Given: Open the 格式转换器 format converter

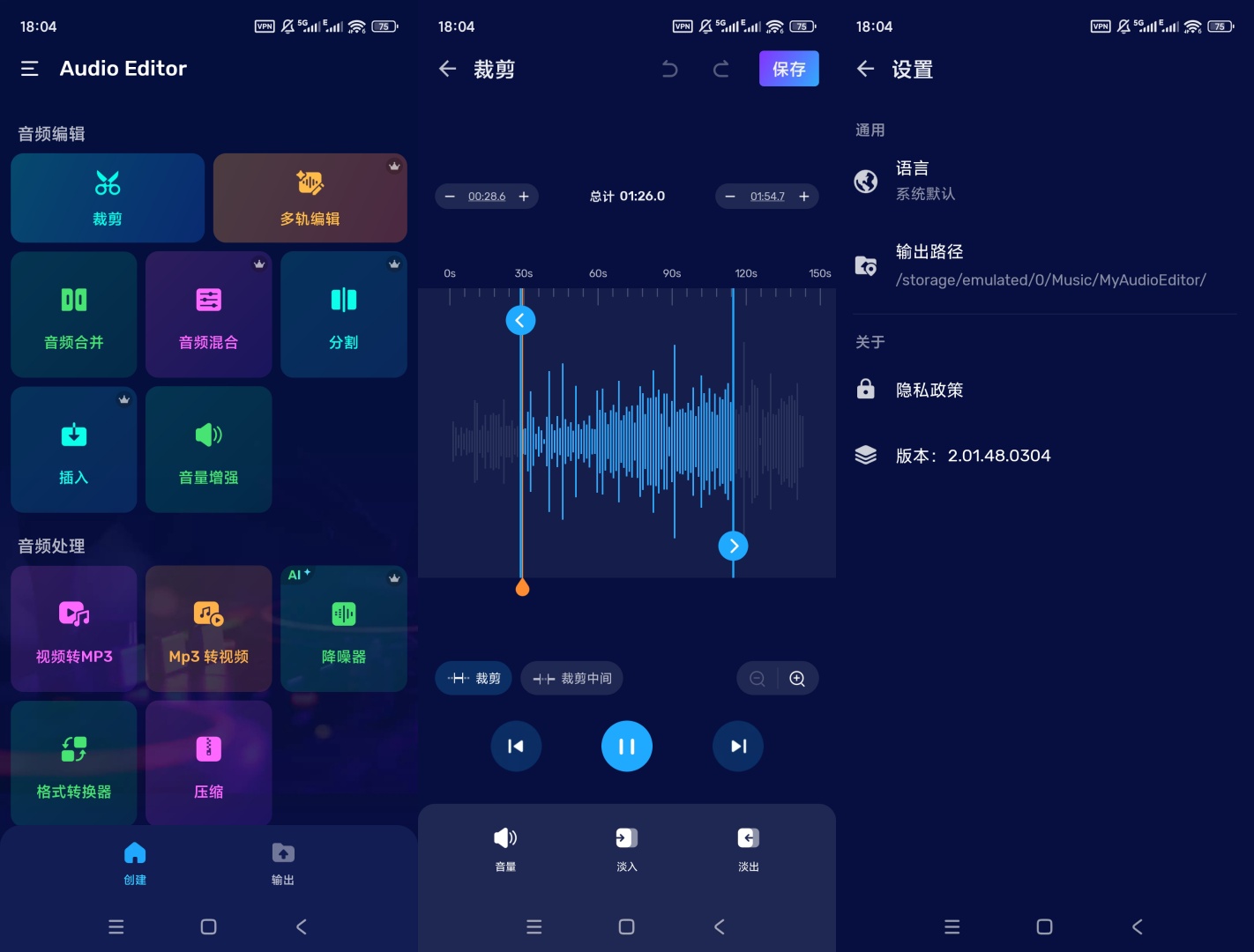Looking at the screenshot, I should 73,763.
